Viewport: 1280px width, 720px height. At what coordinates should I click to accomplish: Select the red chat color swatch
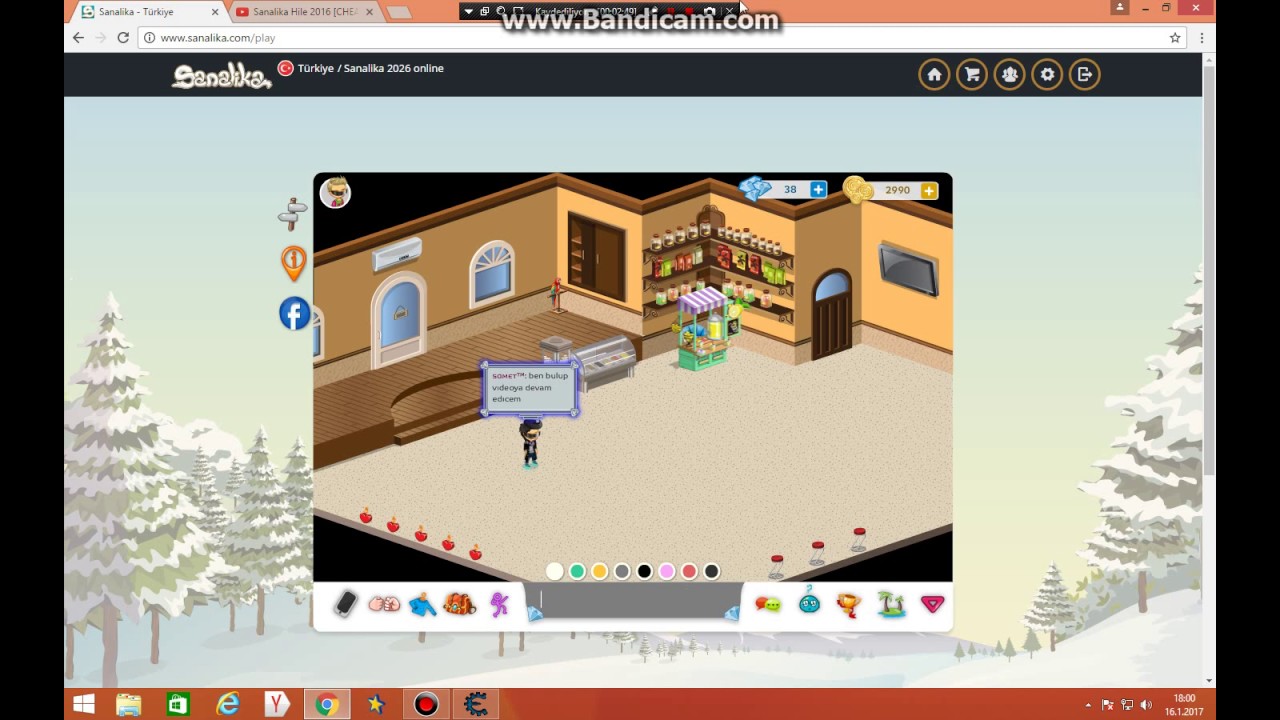(689, 571)
